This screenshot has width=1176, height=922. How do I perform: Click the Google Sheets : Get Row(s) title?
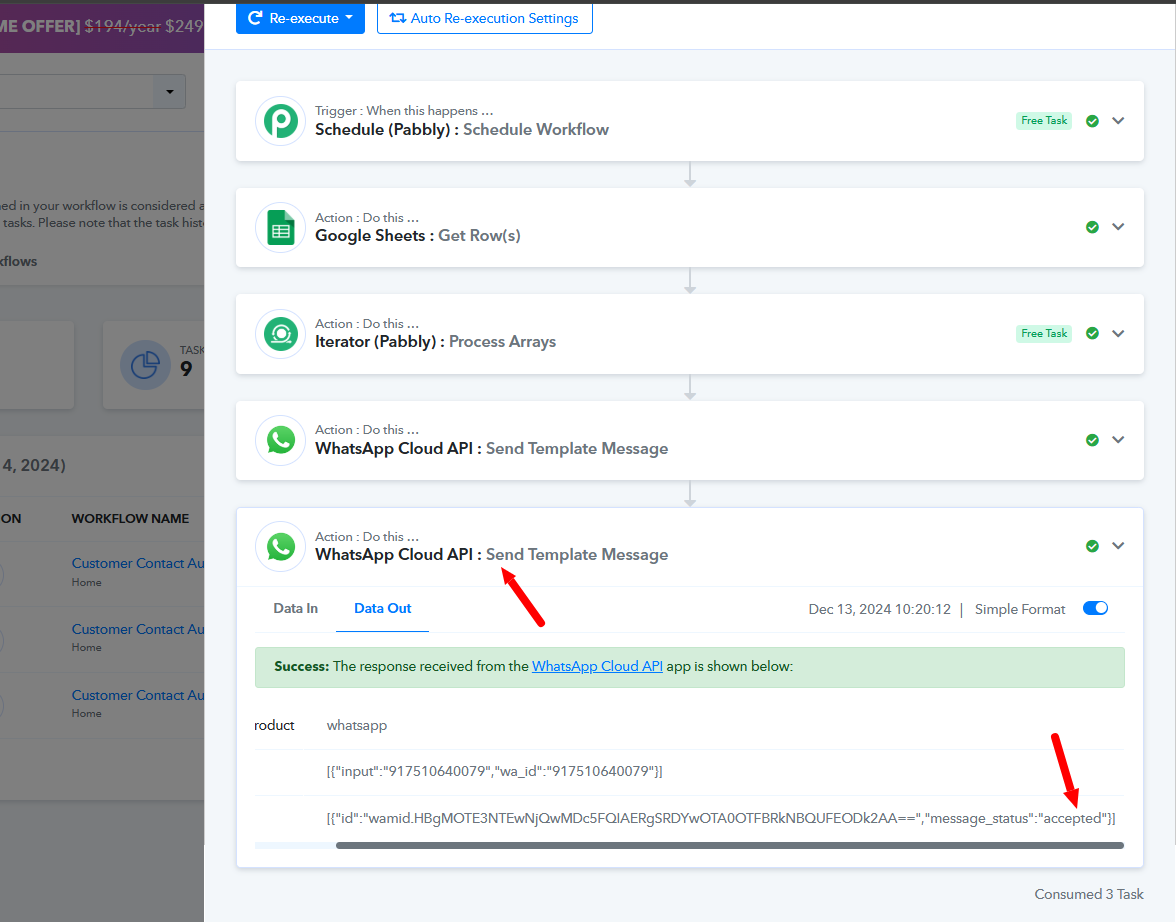click(x=418, y=236)
